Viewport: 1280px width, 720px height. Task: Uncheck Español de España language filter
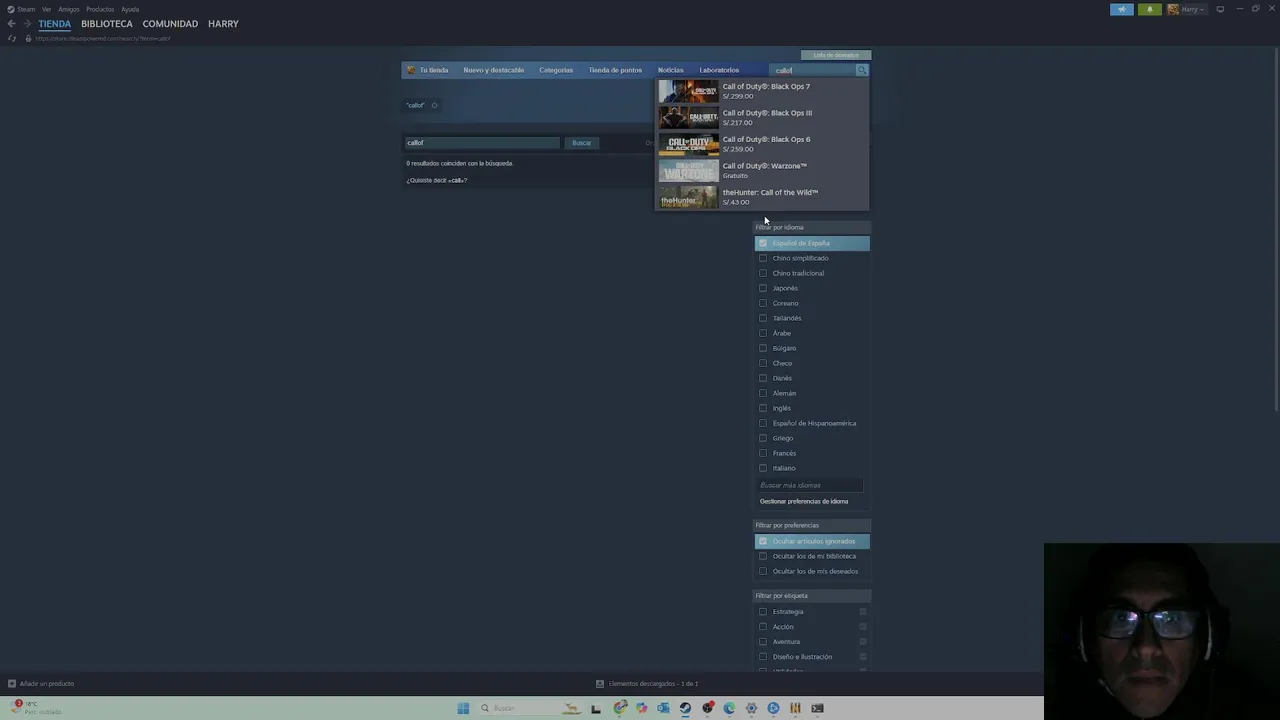click(x=763, y=243)
